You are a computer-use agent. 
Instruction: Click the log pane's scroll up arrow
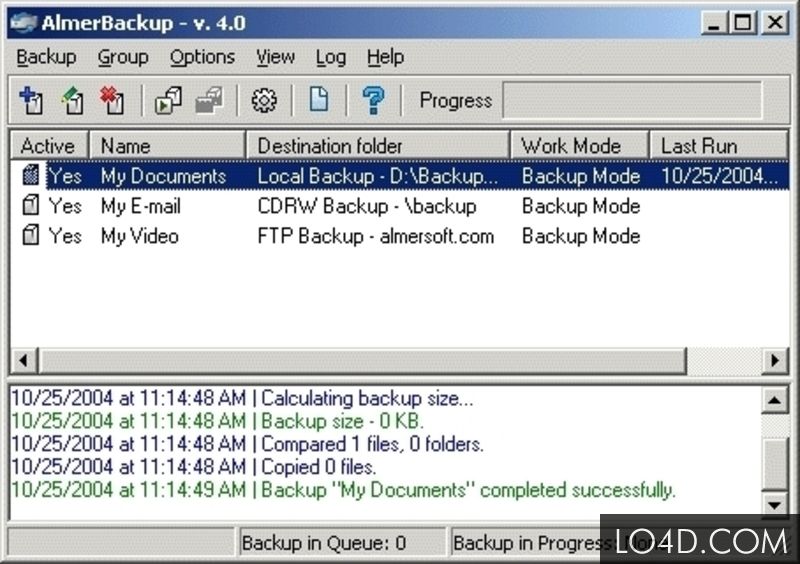click(x=774, y=400)
